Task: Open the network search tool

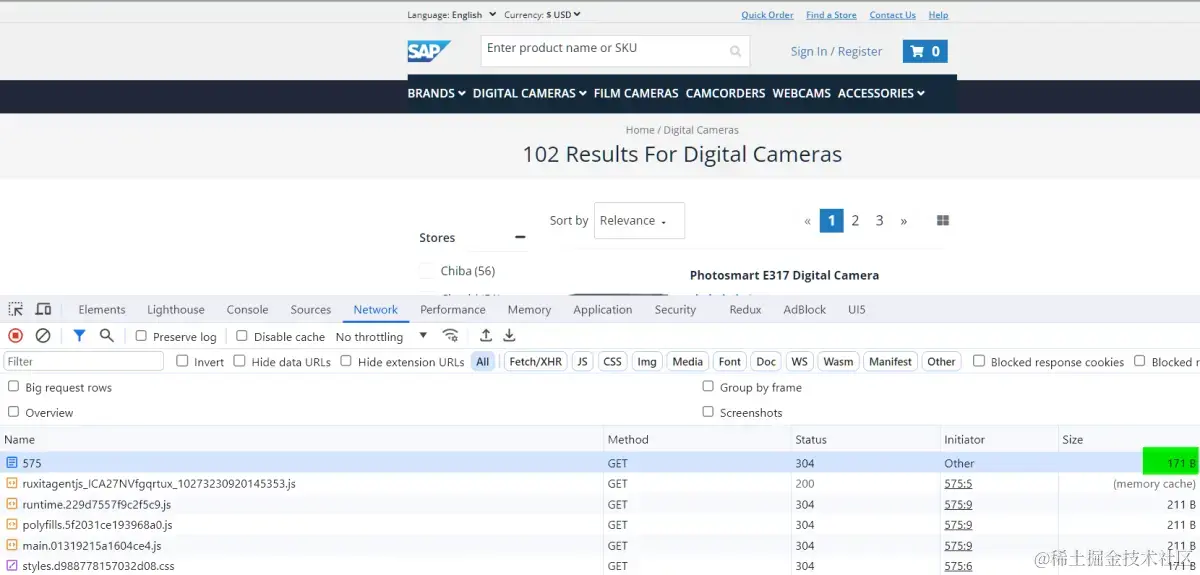Action: point(107,336)
